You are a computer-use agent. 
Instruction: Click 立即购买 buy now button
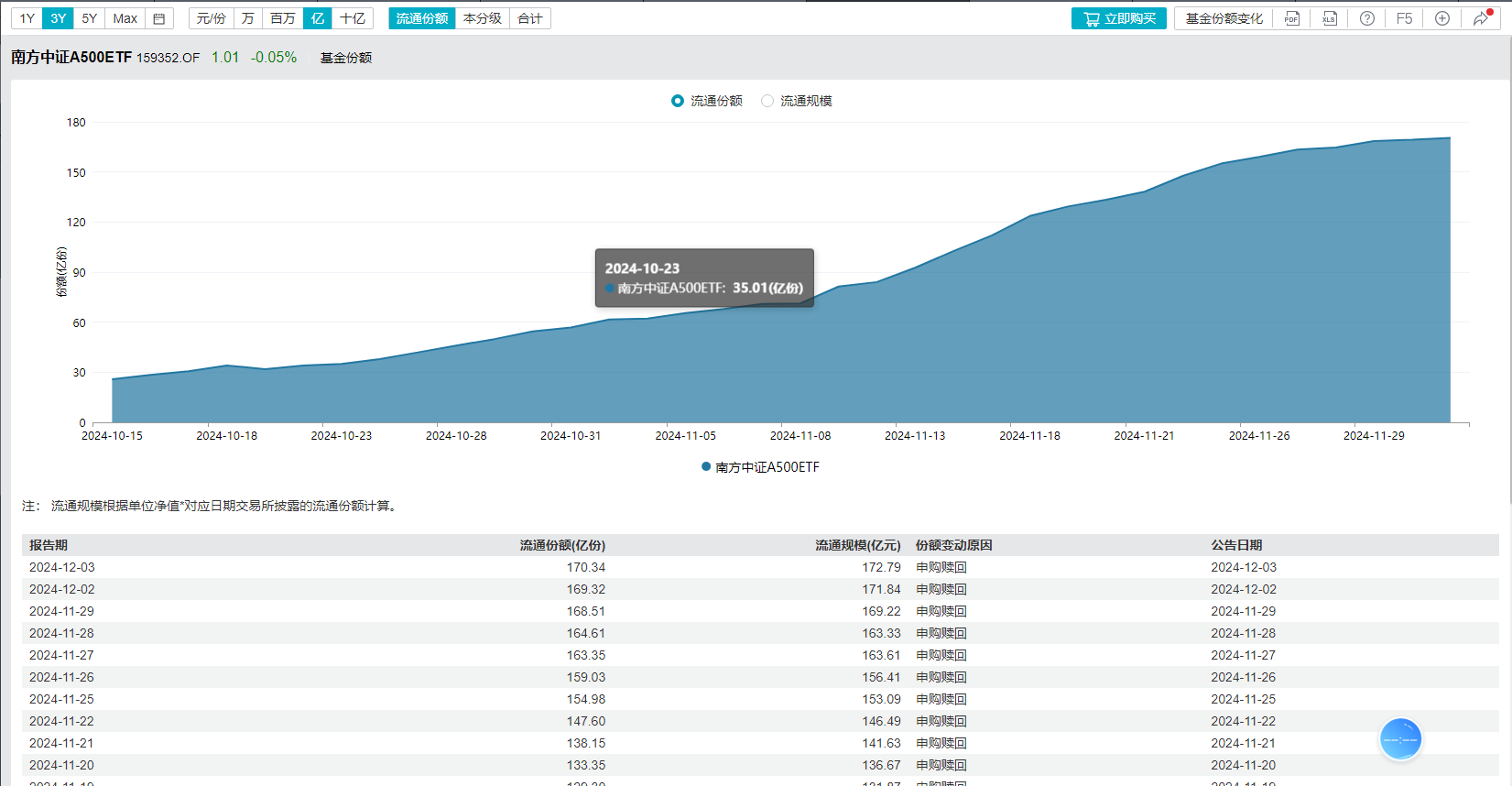pos(1119,18)
